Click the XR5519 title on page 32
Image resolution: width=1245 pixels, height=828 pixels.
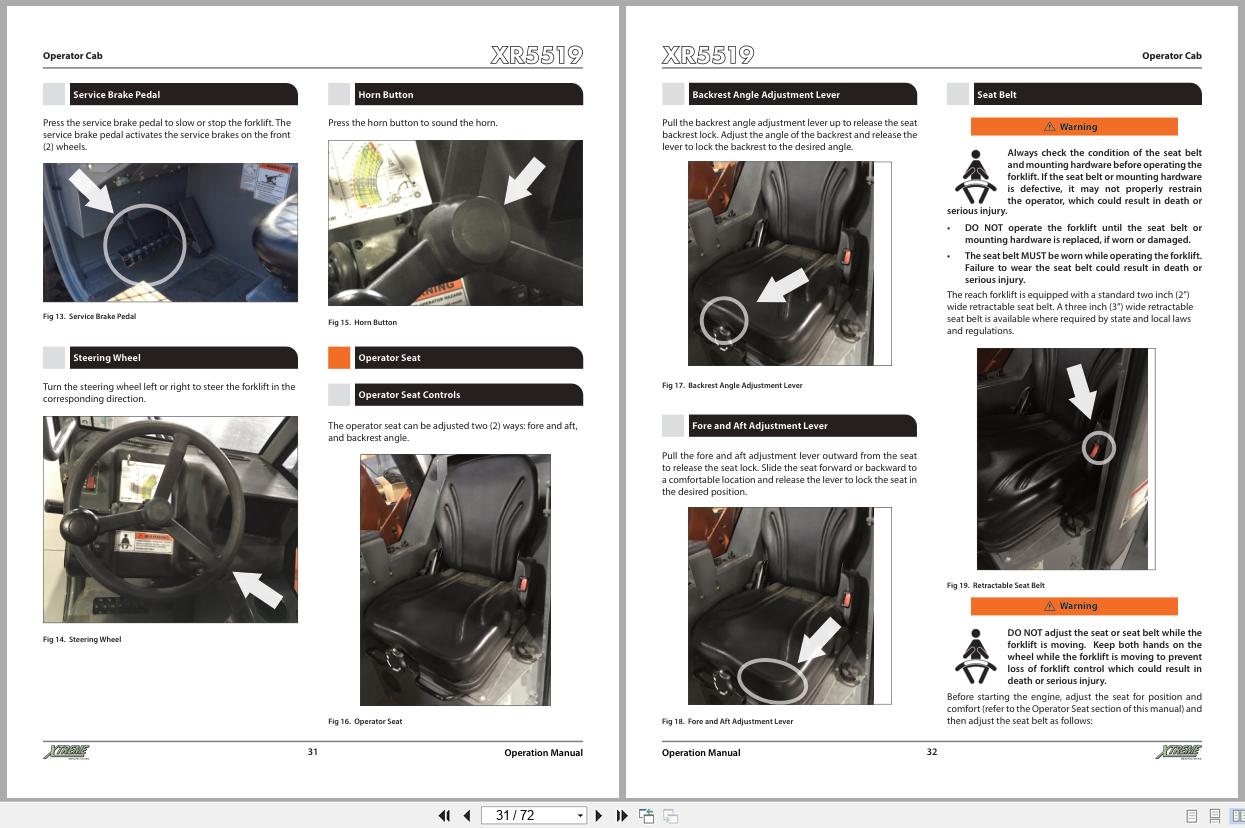point(708,55)
